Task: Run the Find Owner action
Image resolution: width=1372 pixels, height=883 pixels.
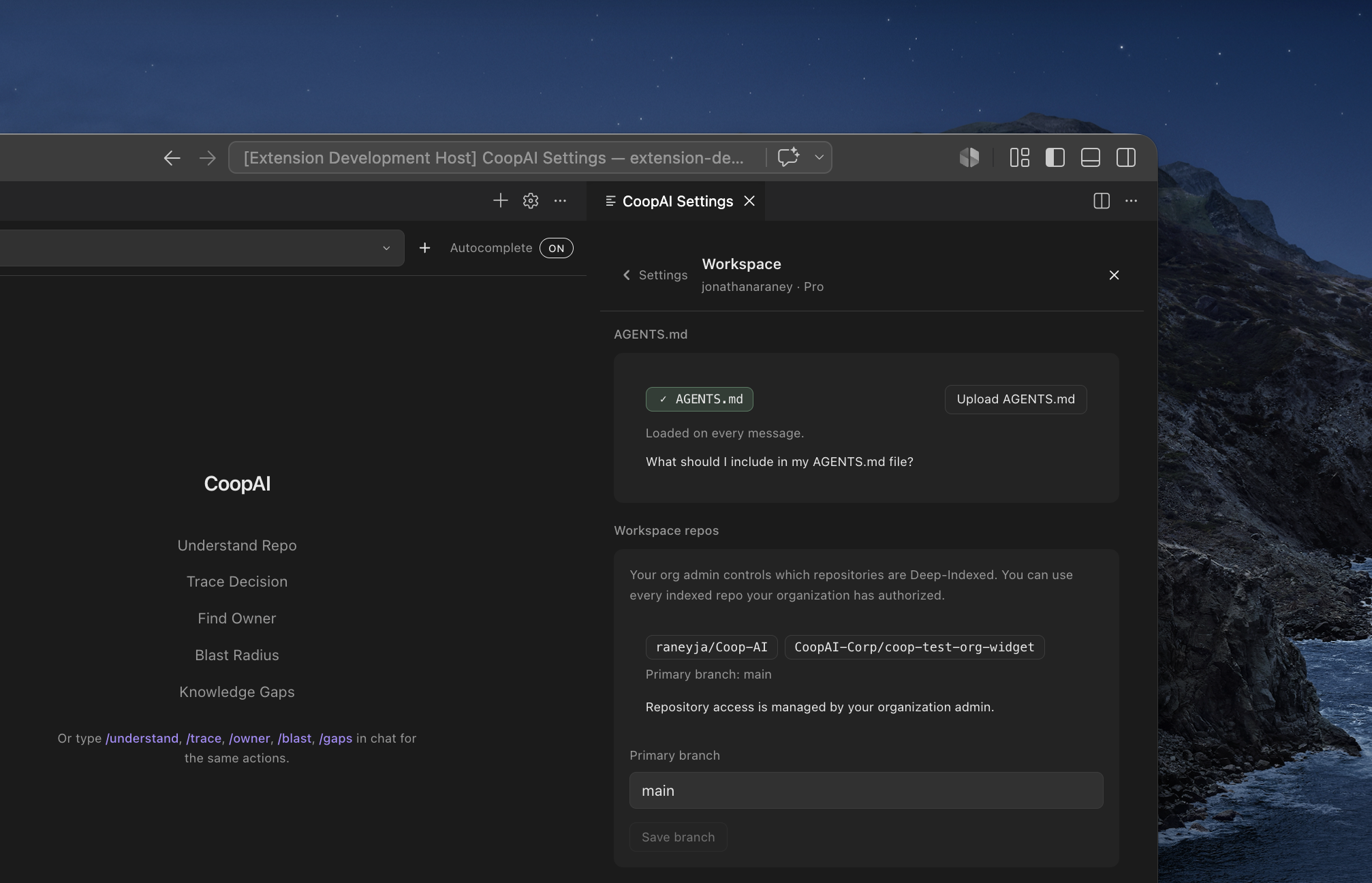Action: (237, 618)
